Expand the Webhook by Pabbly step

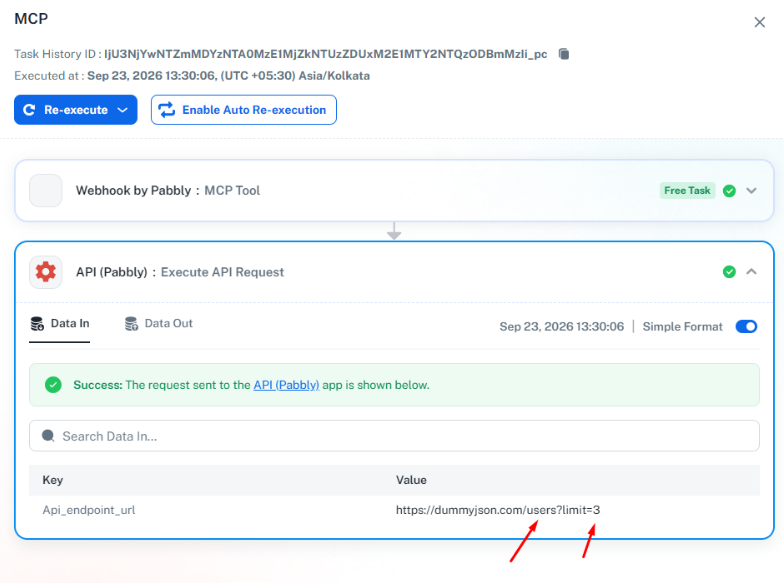(x=751, y=190)
